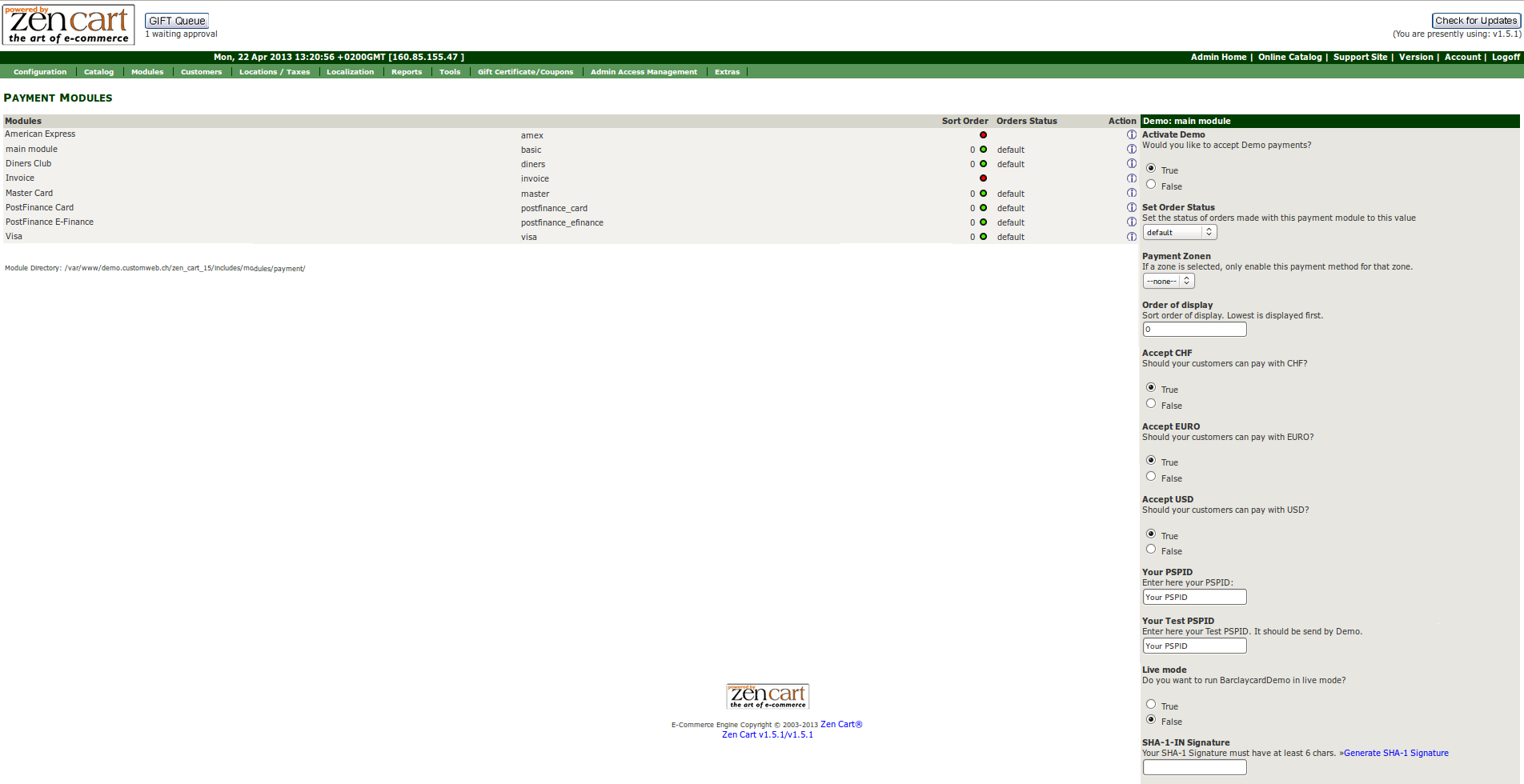
Task: Click the red status indicator for Invoice
Action: [x=983, y=178]
